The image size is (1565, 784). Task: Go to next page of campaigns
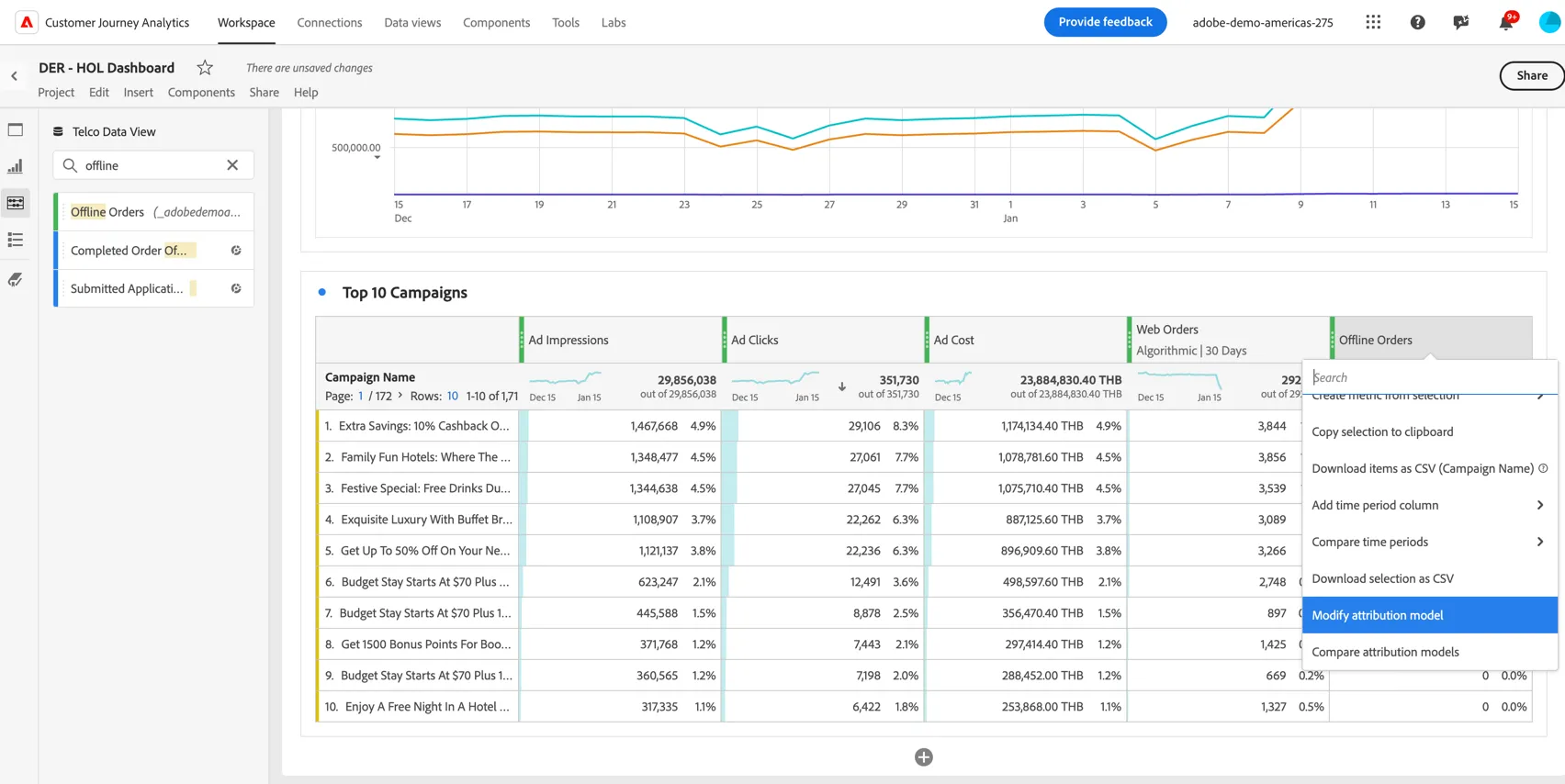coord(400,396)
